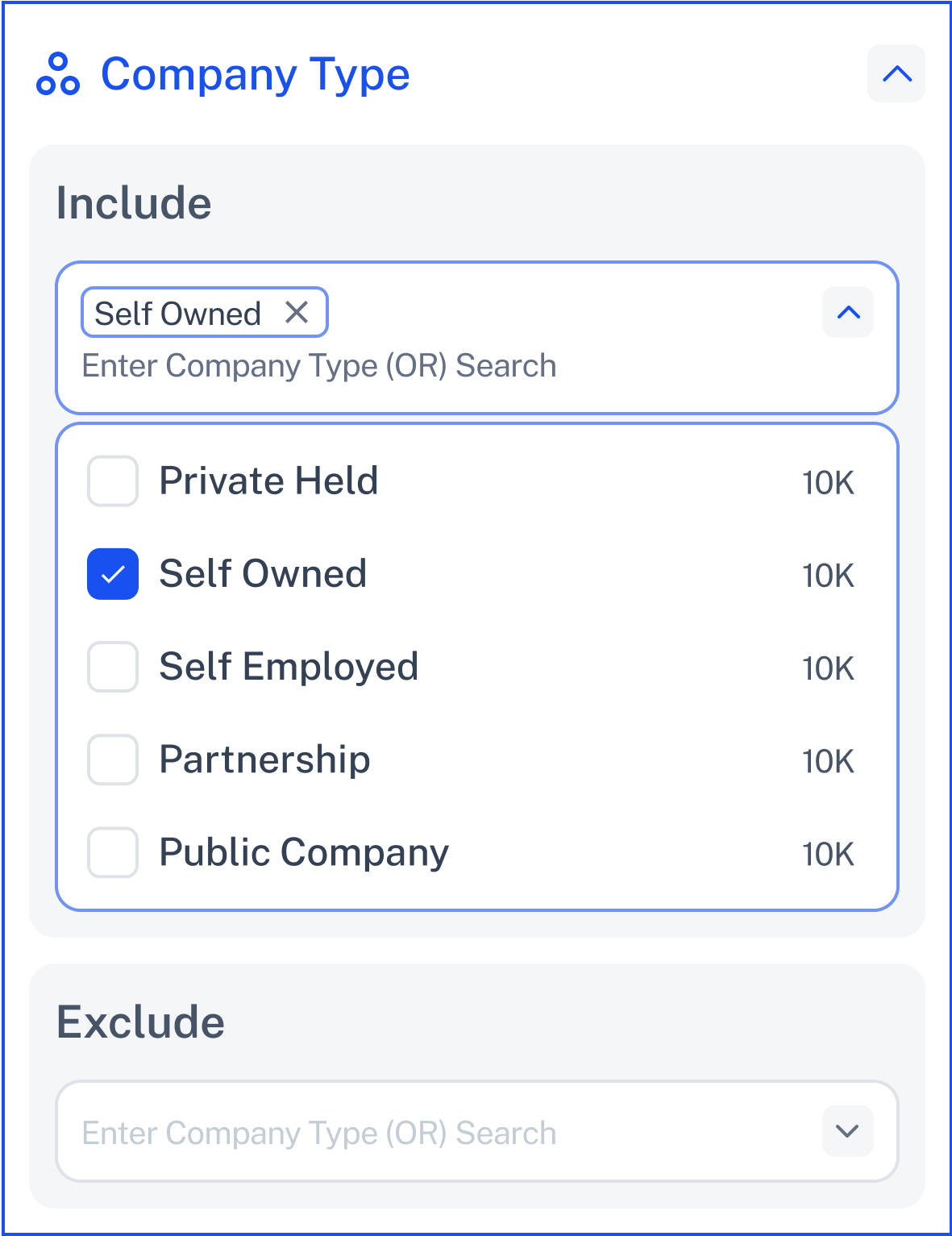Enable the Partnership checkbox
This screenshot has height=1236, width=952.
pos(113,759)
